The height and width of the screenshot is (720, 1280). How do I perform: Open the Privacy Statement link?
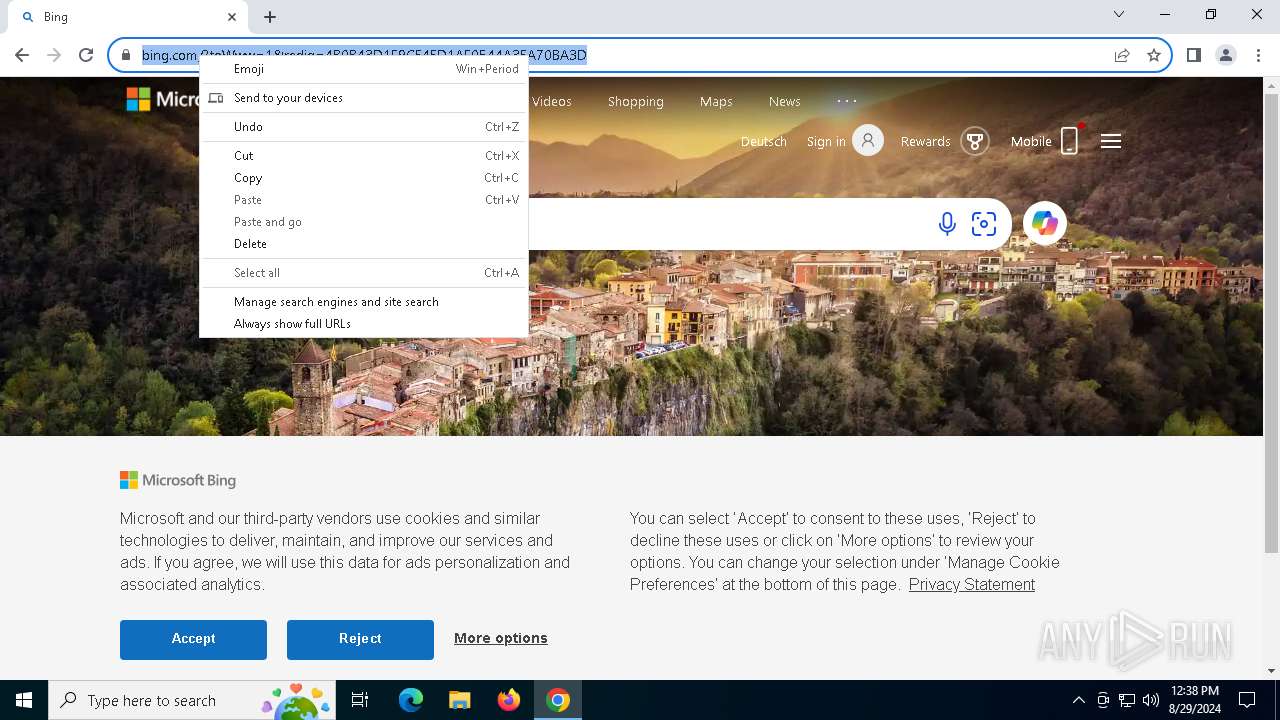[x=972, y=585]
